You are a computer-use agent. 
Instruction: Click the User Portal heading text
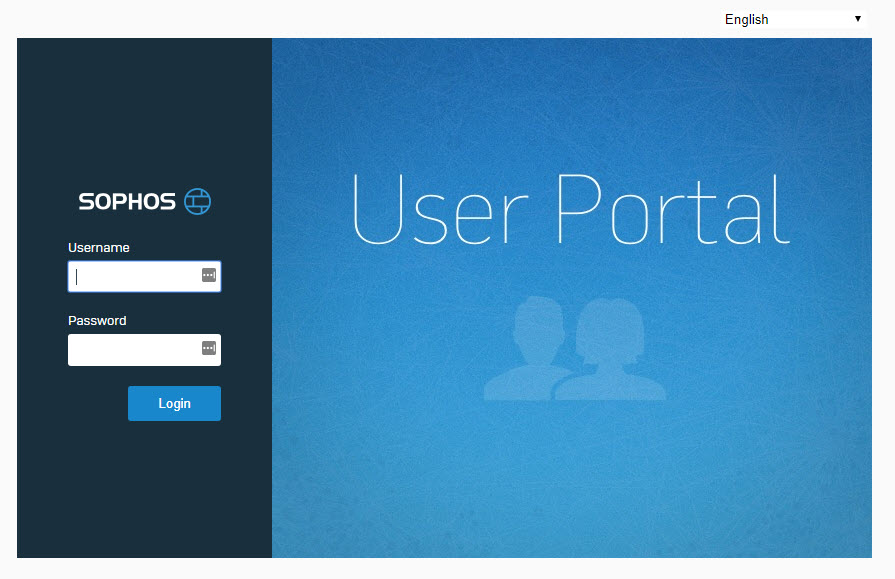pyautogui.click(x=571, y=210)
